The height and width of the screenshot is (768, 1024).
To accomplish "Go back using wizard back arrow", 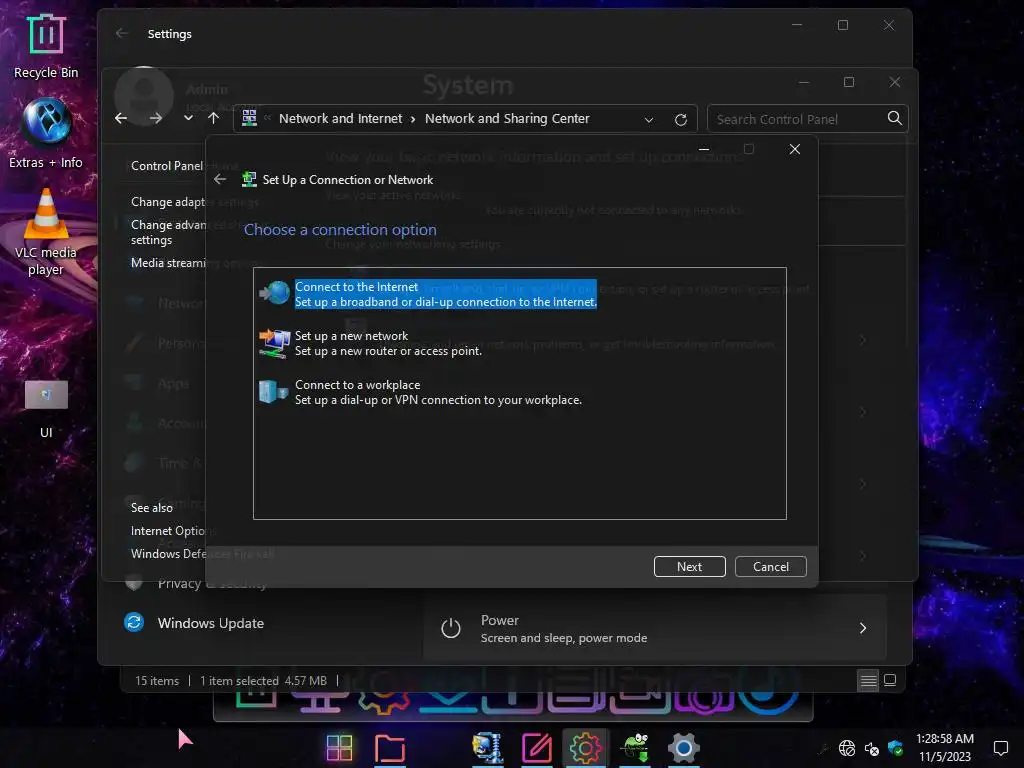I will tap(220, 179).
